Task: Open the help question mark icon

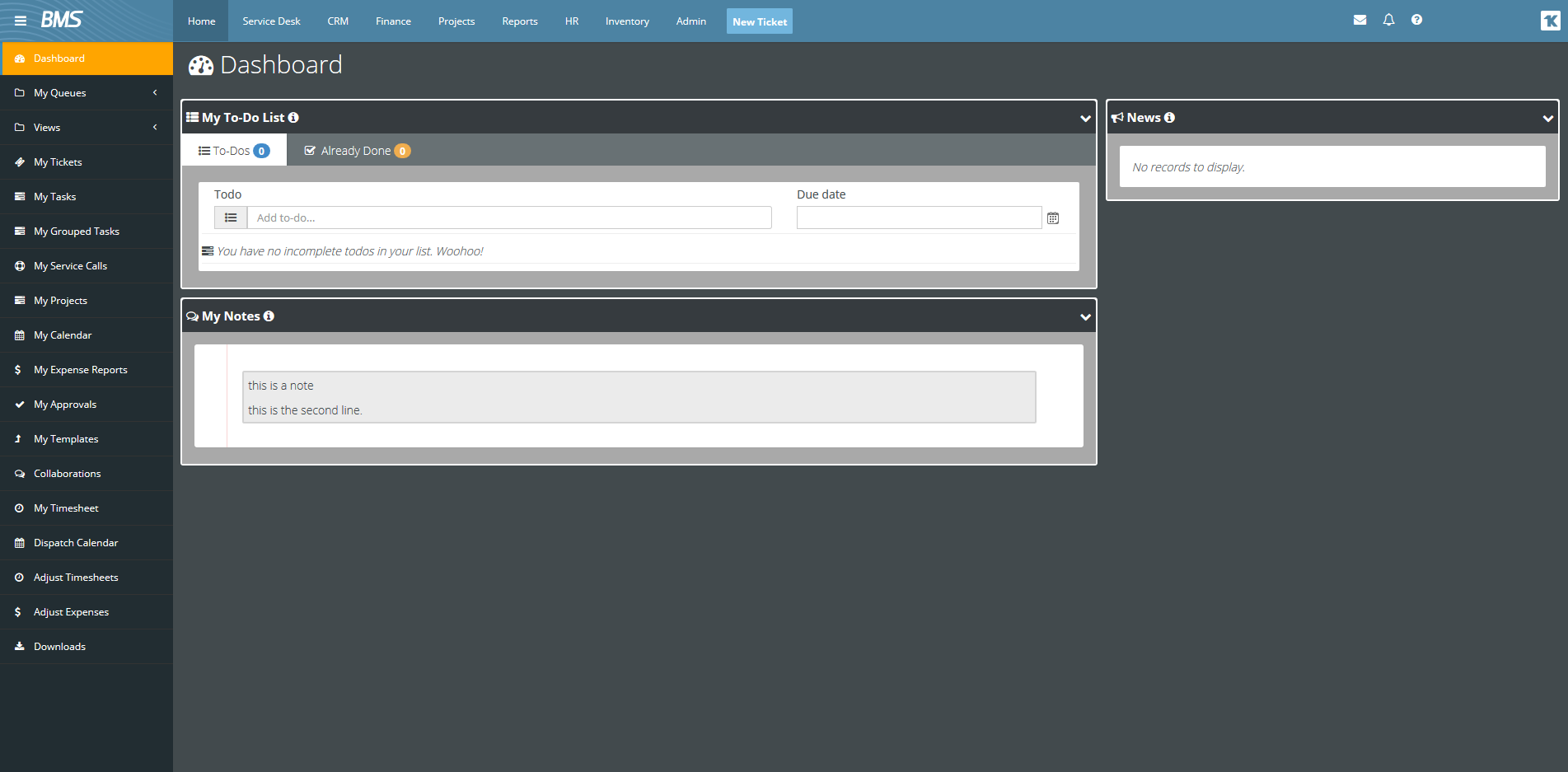Action: [1416, 19]
